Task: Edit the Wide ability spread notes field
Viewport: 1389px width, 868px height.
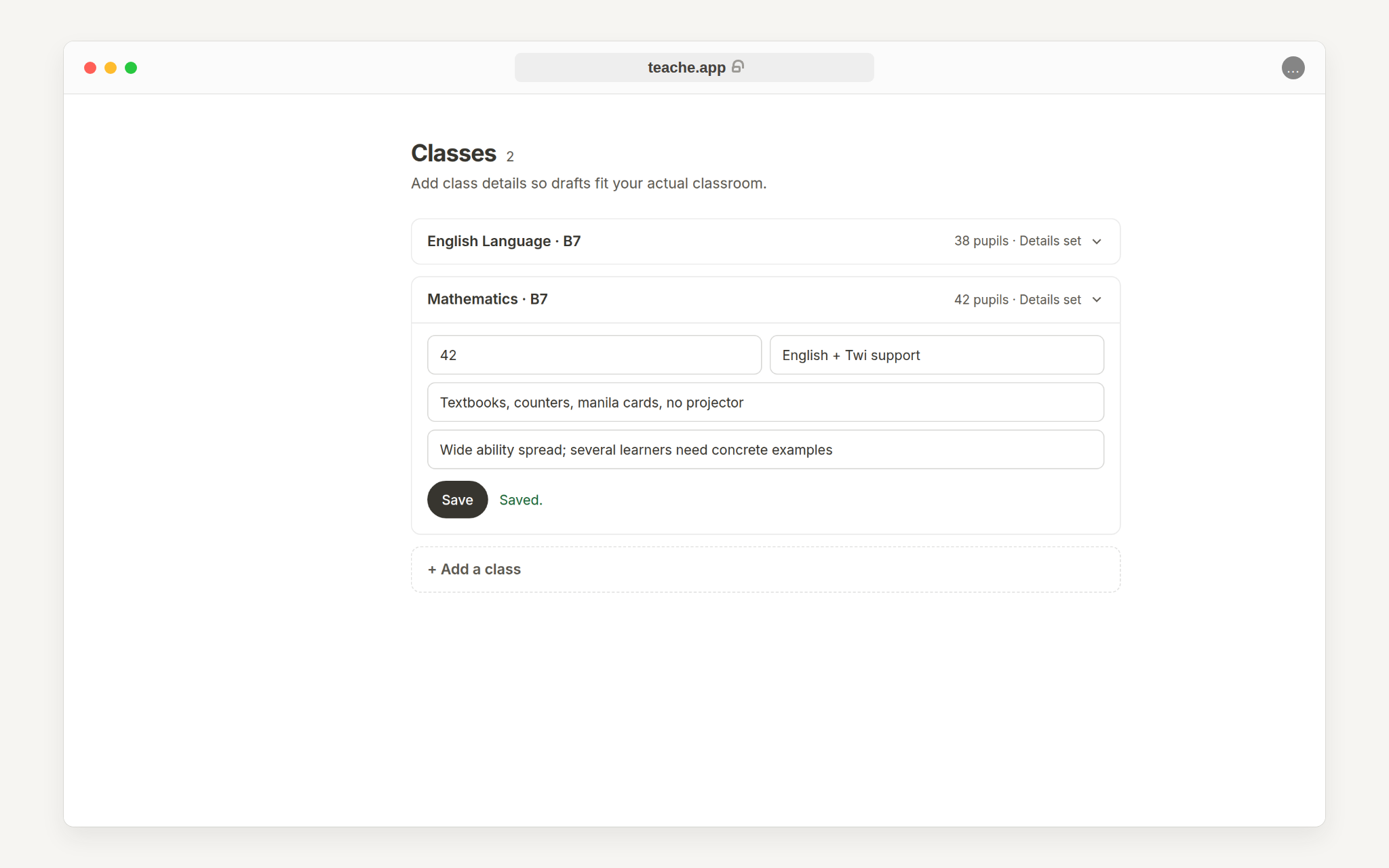Action: tap(765, 450)
